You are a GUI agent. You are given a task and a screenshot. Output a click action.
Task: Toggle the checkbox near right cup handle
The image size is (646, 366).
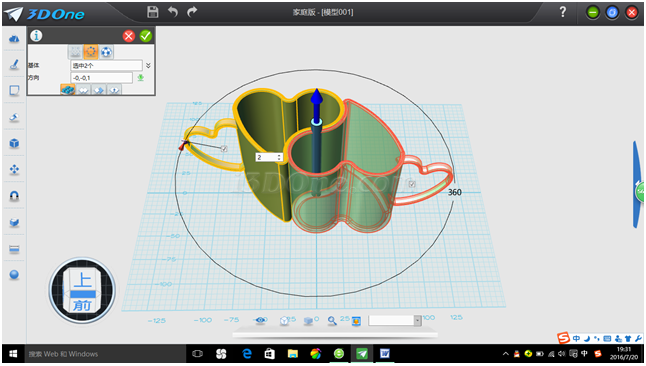tap(412, 184)
